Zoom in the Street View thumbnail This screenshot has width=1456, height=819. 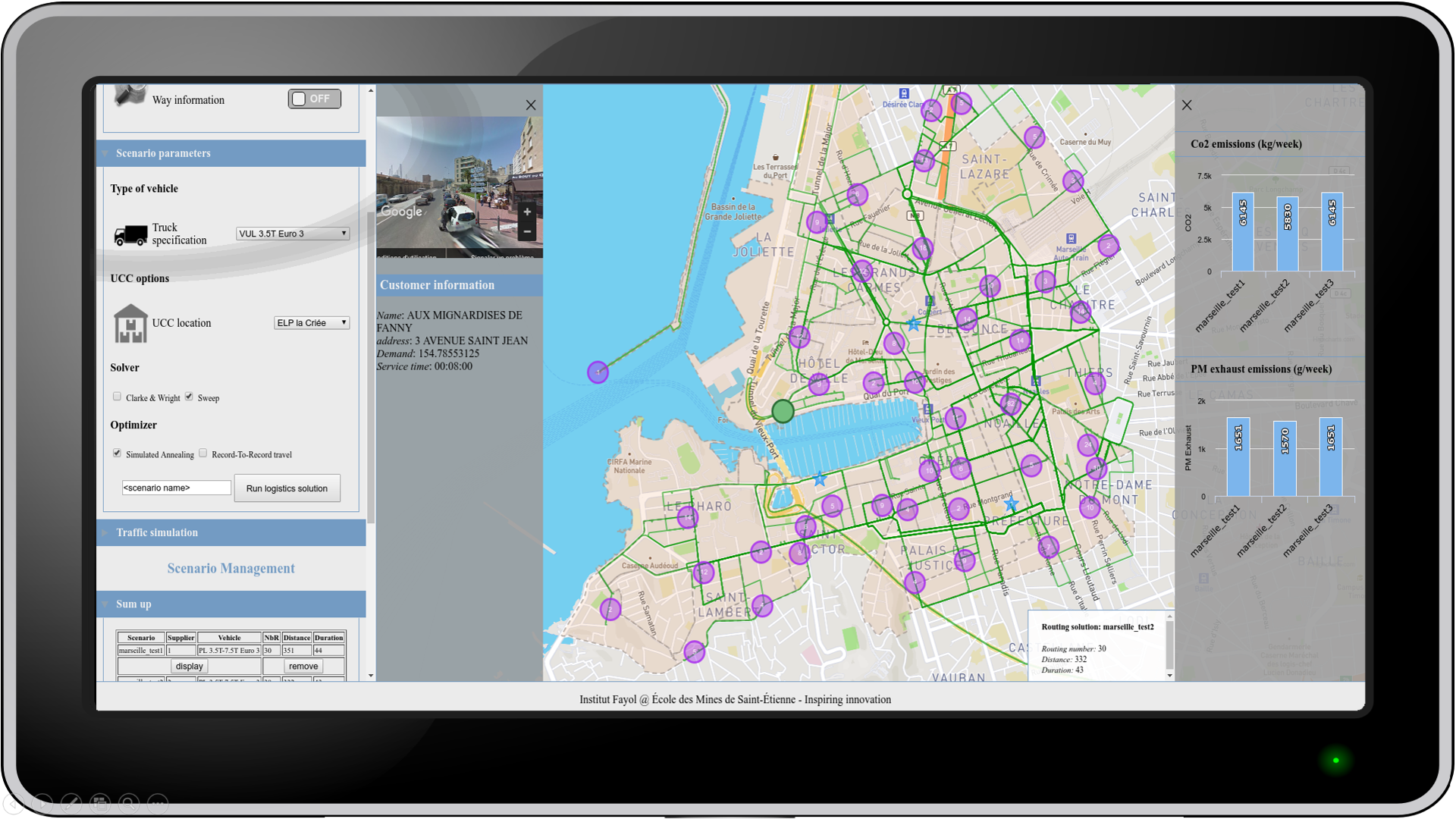527,212
